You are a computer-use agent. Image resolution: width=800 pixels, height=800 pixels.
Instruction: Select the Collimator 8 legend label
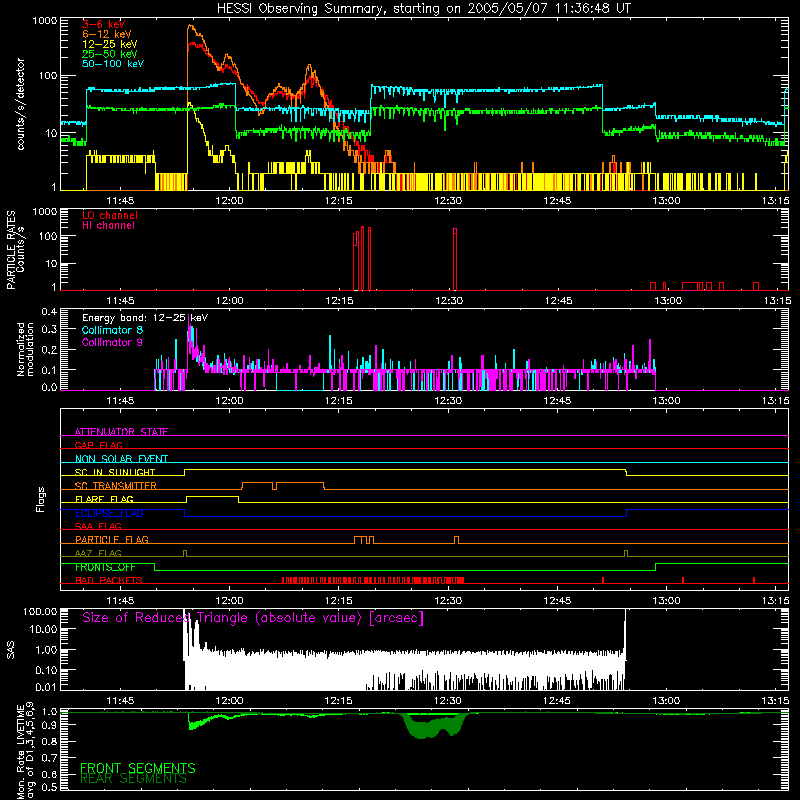112,330
